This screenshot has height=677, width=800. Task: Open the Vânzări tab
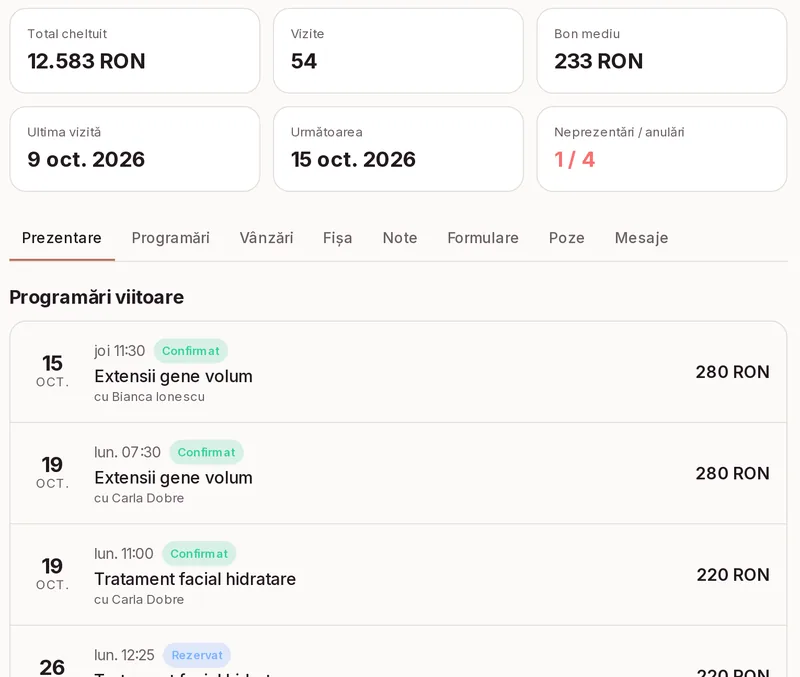(266, 238)
